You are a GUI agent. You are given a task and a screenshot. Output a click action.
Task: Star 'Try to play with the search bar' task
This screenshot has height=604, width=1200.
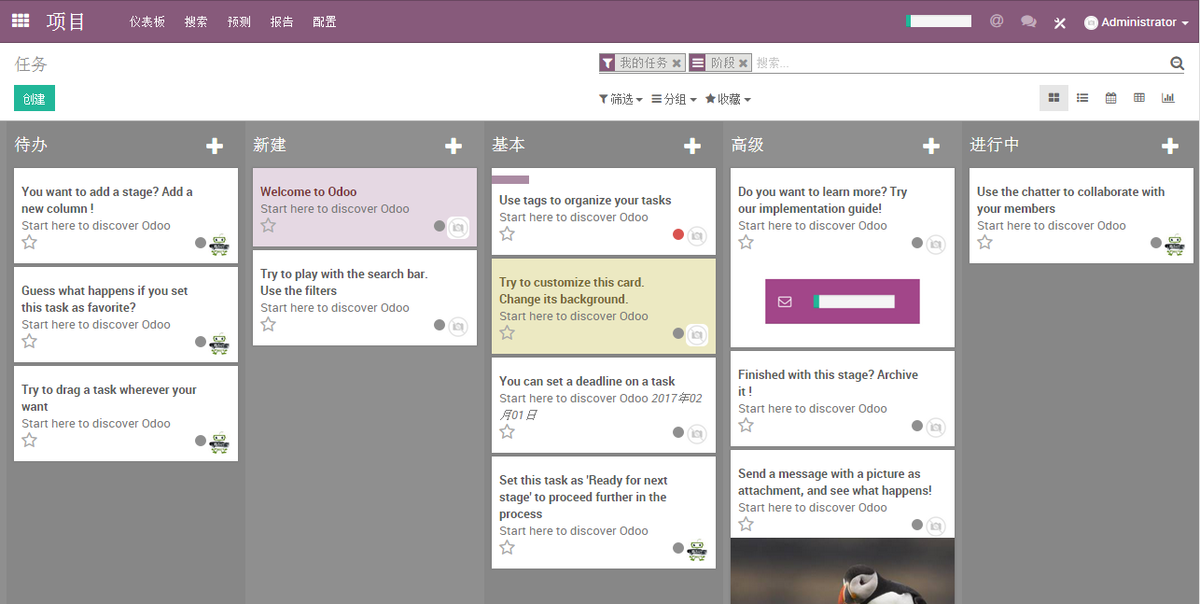pos(268,324)
